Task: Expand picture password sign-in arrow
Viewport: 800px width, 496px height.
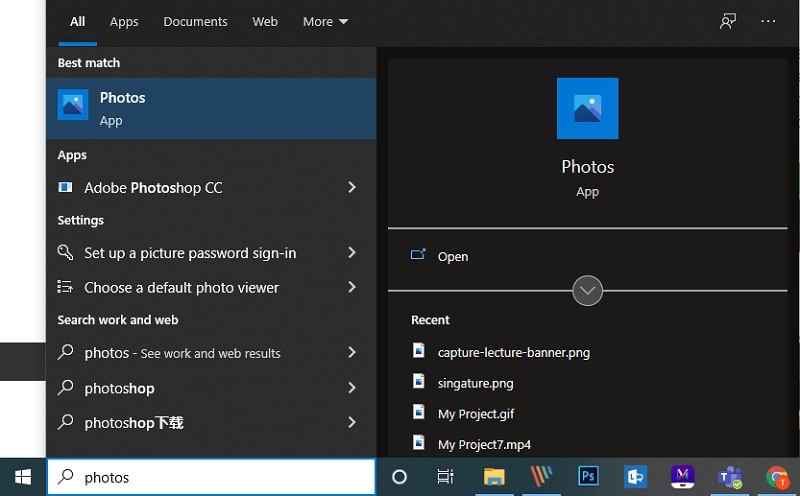Action: [352, 252]
